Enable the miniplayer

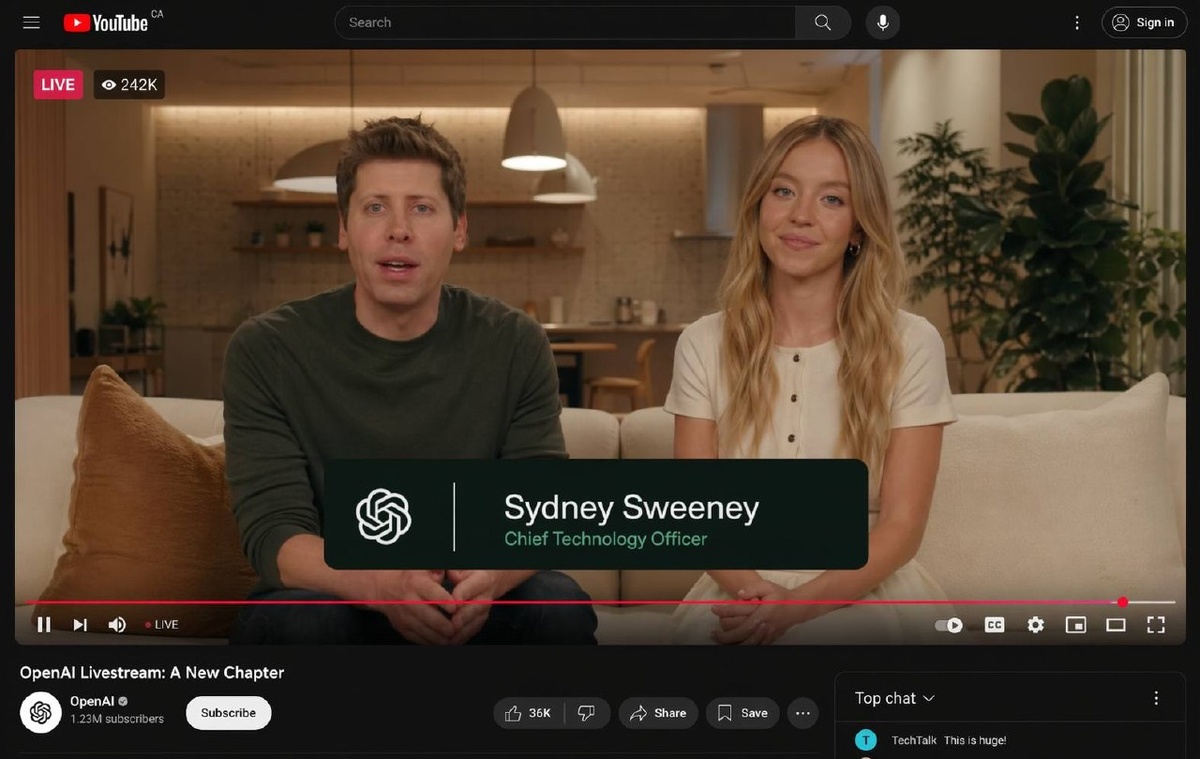pyautogui.click(x=1076, y=625)
